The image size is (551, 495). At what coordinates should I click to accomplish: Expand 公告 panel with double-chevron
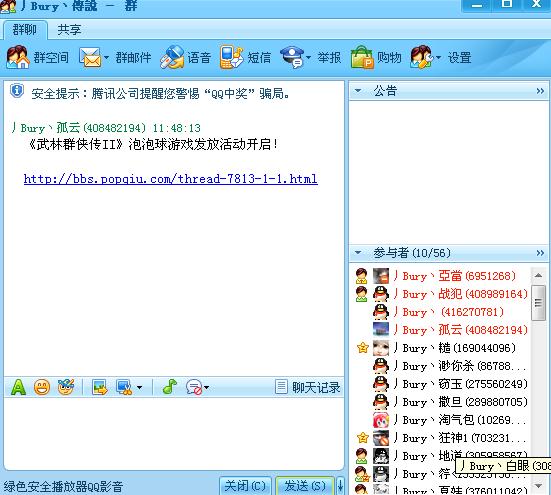540,91
